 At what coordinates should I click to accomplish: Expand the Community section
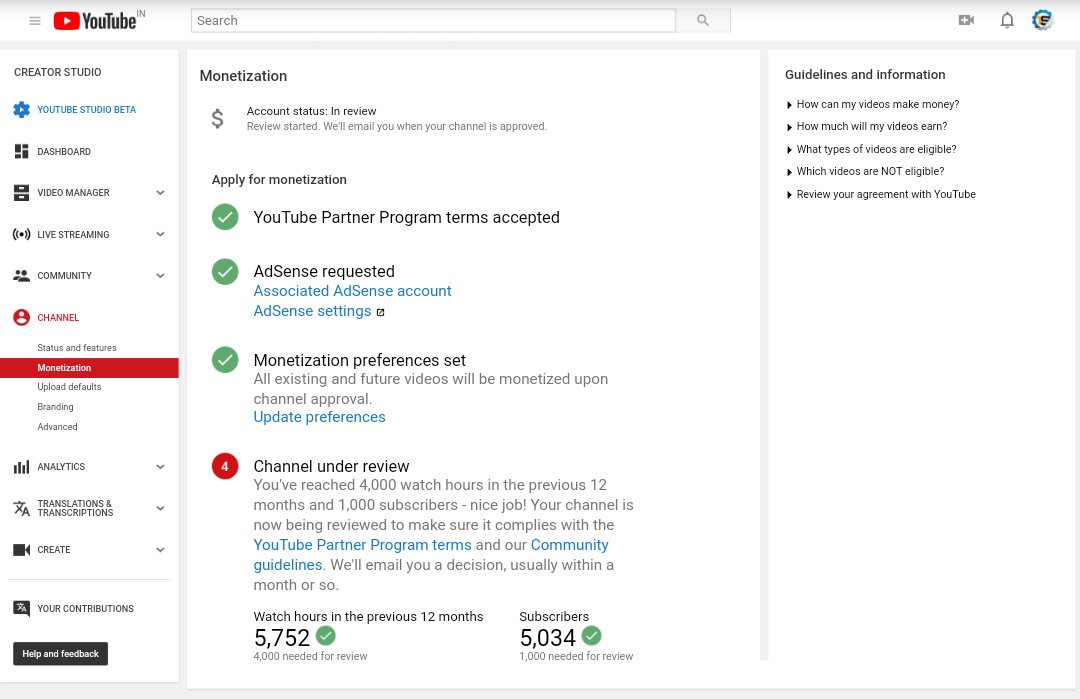(x=160, y=275)
